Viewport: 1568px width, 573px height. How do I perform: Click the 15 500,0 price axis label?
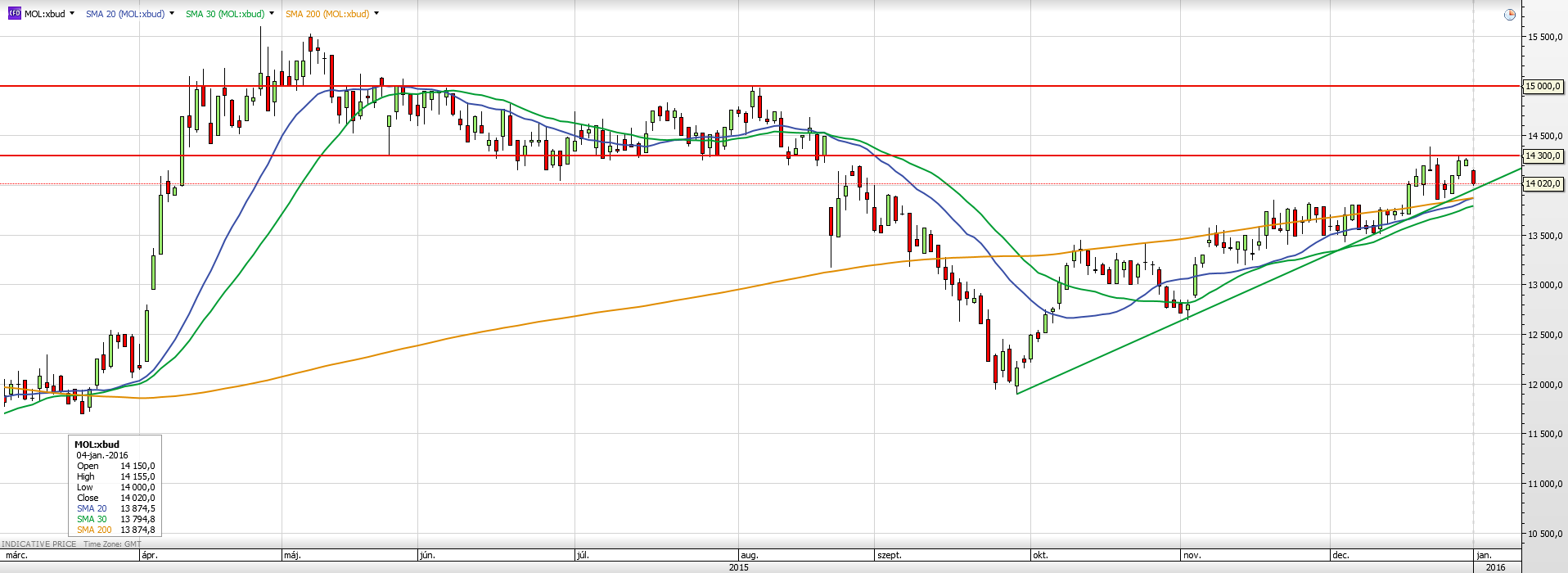pyautogui.click(x=1545, y=37)
